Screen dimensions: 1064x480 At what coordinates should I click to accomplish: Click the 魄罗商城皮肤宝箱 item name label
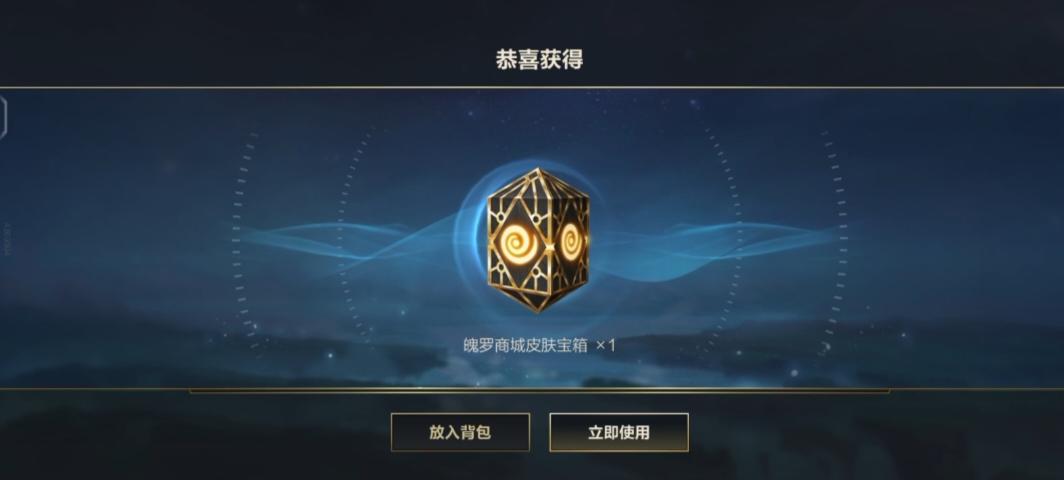[x=525, y=345]
